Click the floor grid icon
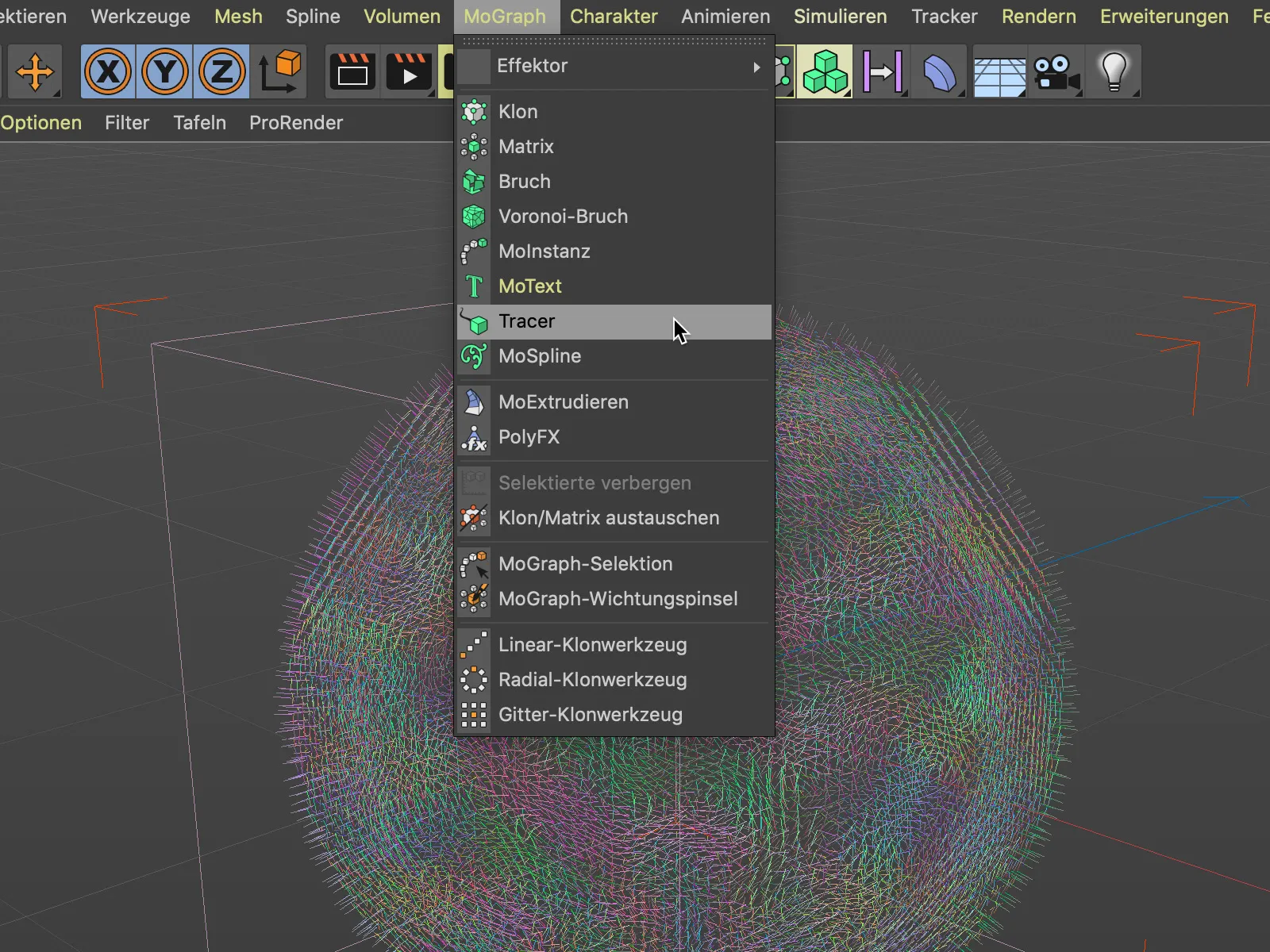This screenshot has height=952, width=1270. (999, 75)
